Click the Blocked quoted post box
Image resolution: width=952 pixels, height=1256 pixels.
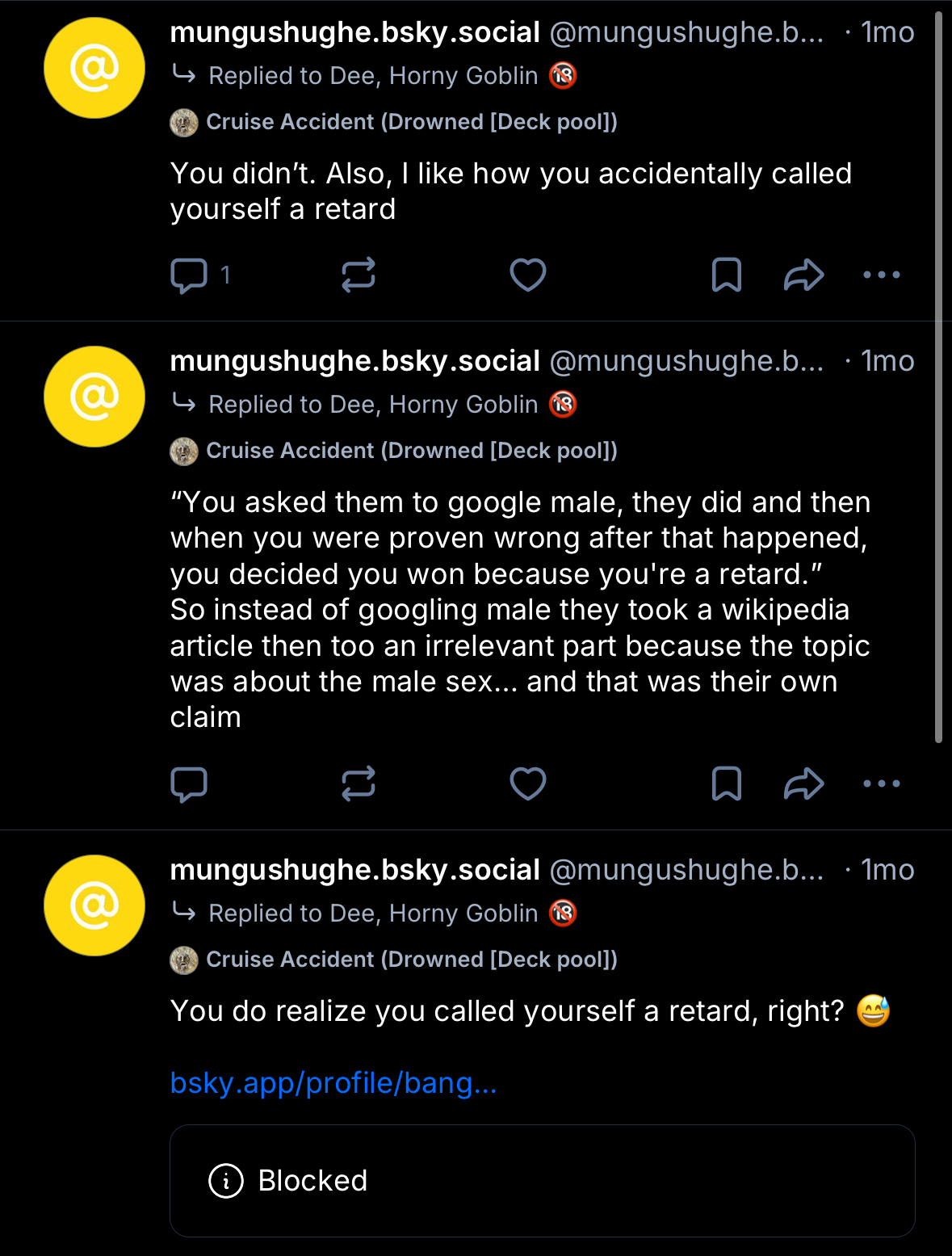(x=542, y=1181)
